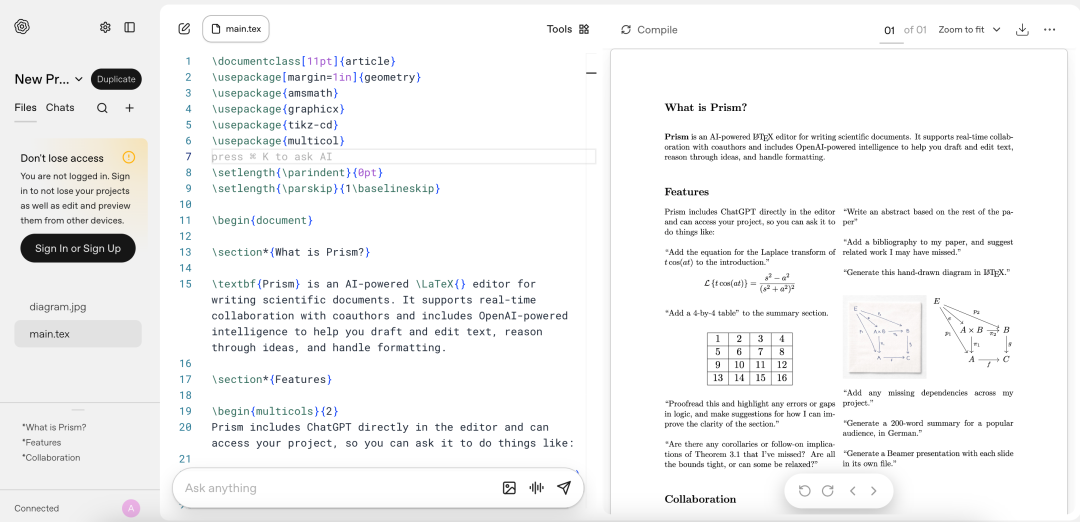Viewport: 1080px width, 522px height.
Task: Click the search magnifier icon in sidebar
Action: coord(102,107)
